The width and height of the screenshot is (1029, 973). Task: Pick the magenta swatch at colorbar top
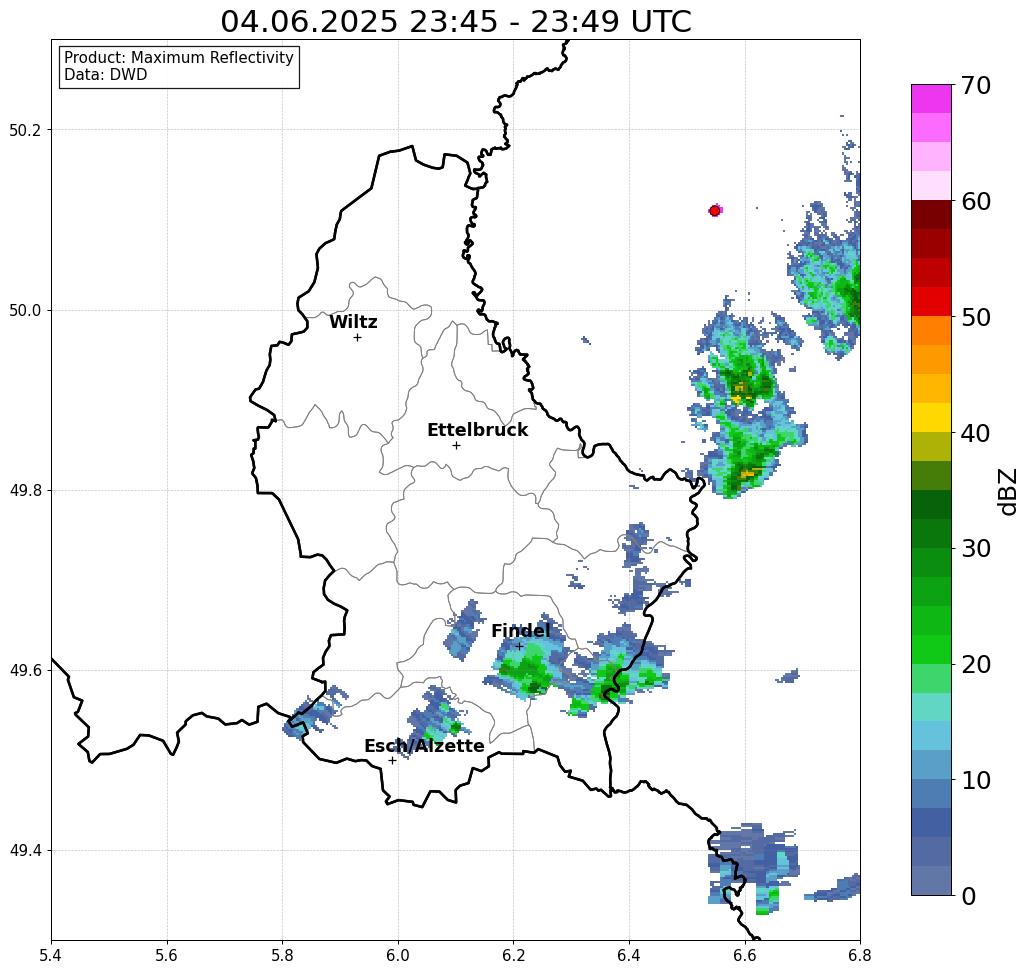click(931, 99)
